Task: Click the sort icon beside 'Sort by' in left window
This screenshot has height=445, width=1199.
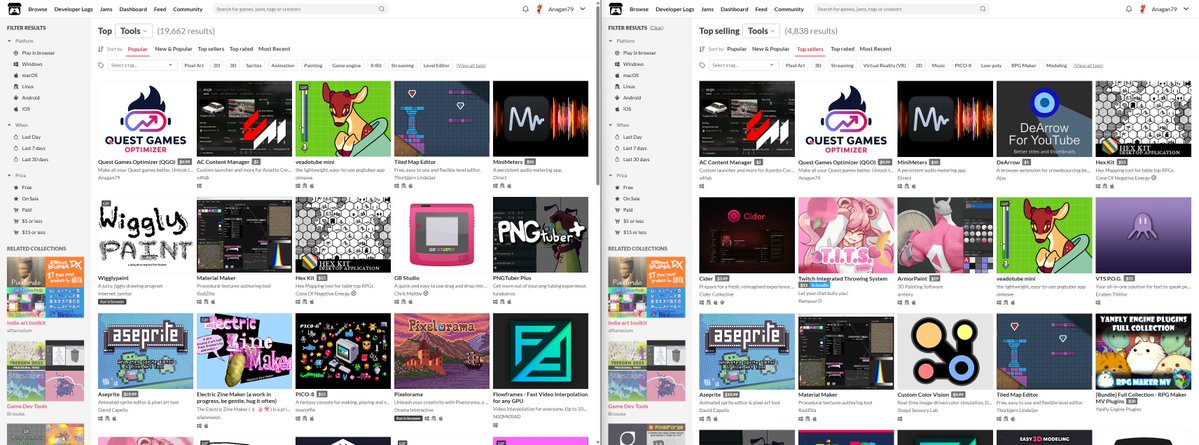Action: (x=101, y=49)
